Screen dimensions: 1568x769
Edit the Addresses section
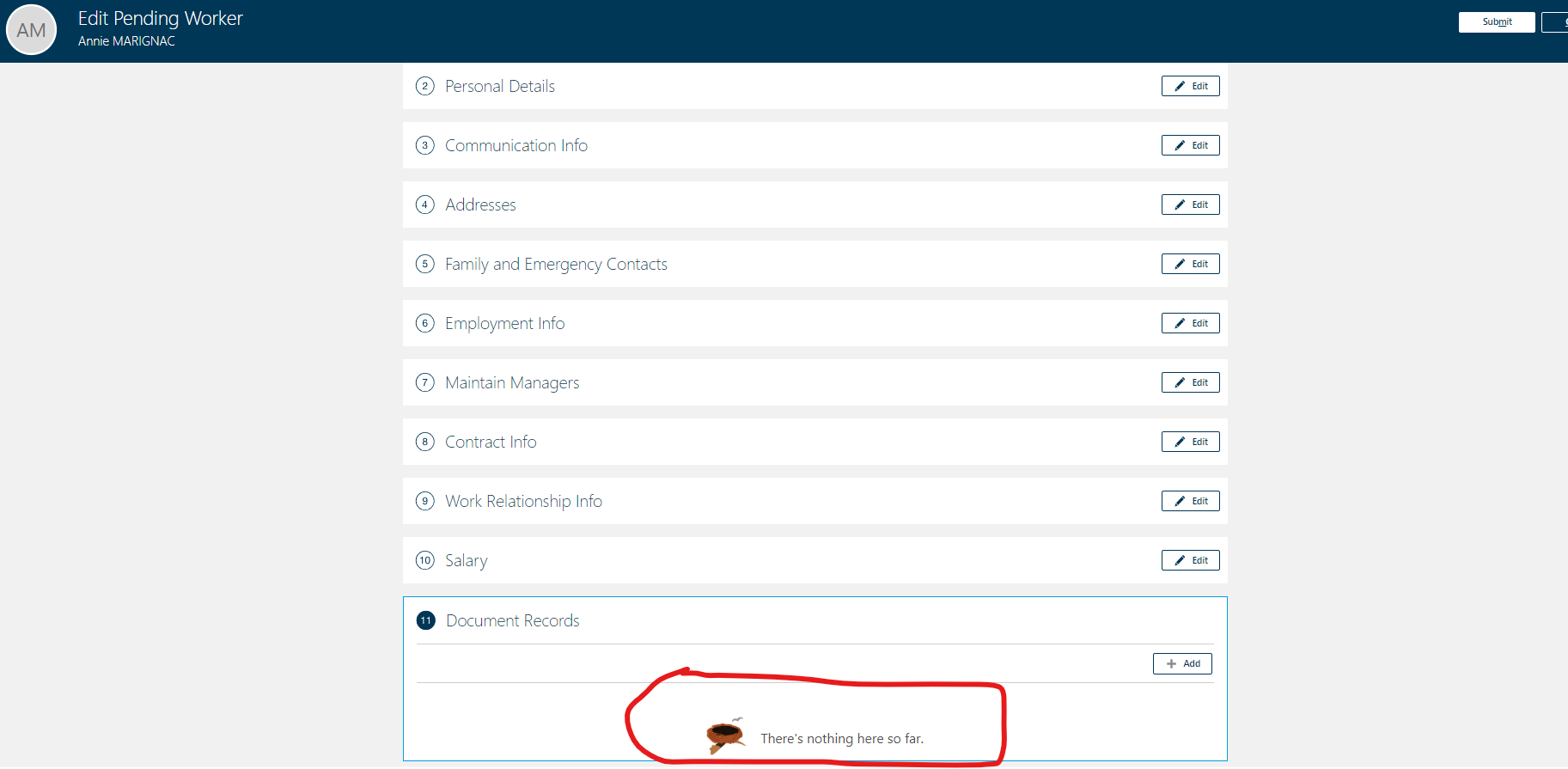point(1191,204)
